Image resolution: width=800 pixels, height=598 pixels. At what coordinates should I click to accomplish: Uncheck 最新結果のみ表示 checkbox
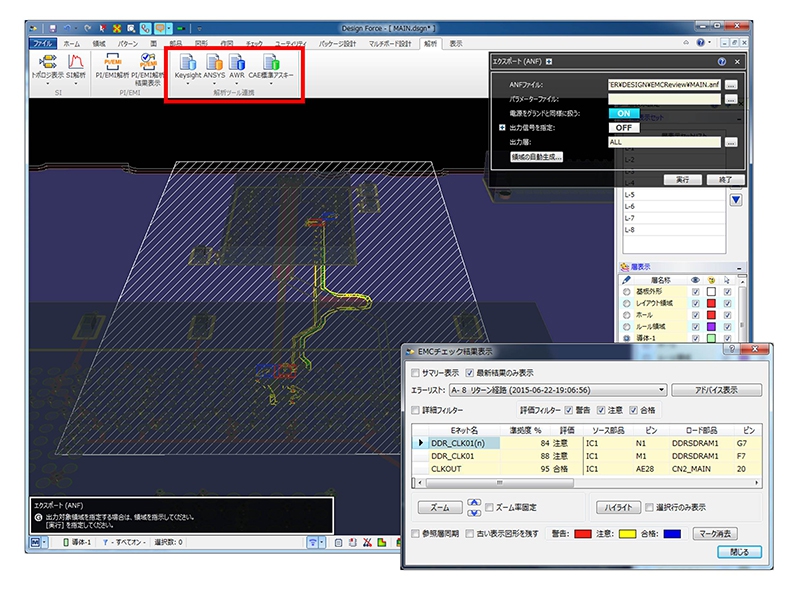point(469,373)
